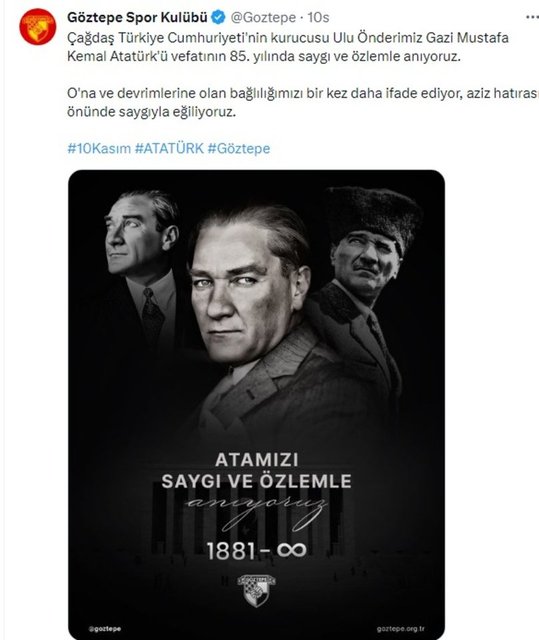This screenshot has width=539, height=640.
Task: Click the tweet text about the 85th anniversary
Action: [288, 47]
